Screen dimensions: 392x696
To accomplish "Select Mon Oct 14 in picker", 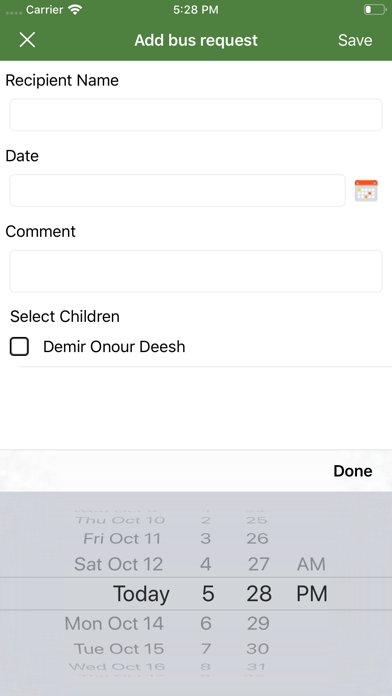I will point(114,624).
